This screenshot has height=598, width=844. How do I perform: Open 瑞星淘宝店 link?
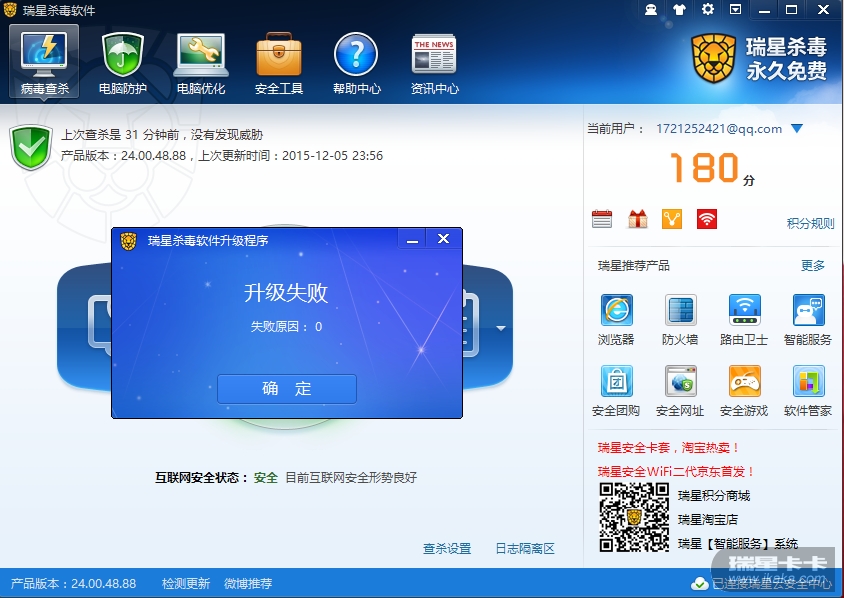(x=708, y=520)
